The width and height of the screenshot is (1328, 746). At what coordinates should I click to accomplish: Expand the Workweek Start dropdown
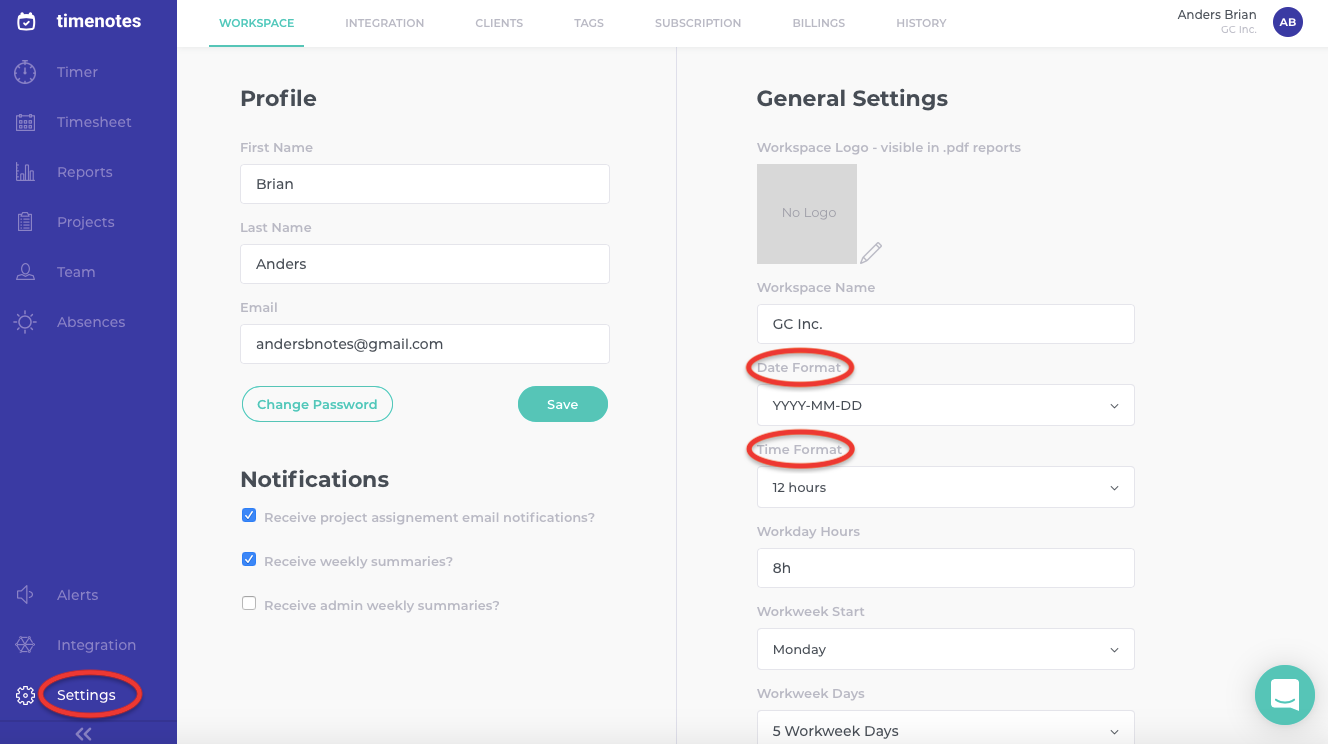[x=945, y=650]
